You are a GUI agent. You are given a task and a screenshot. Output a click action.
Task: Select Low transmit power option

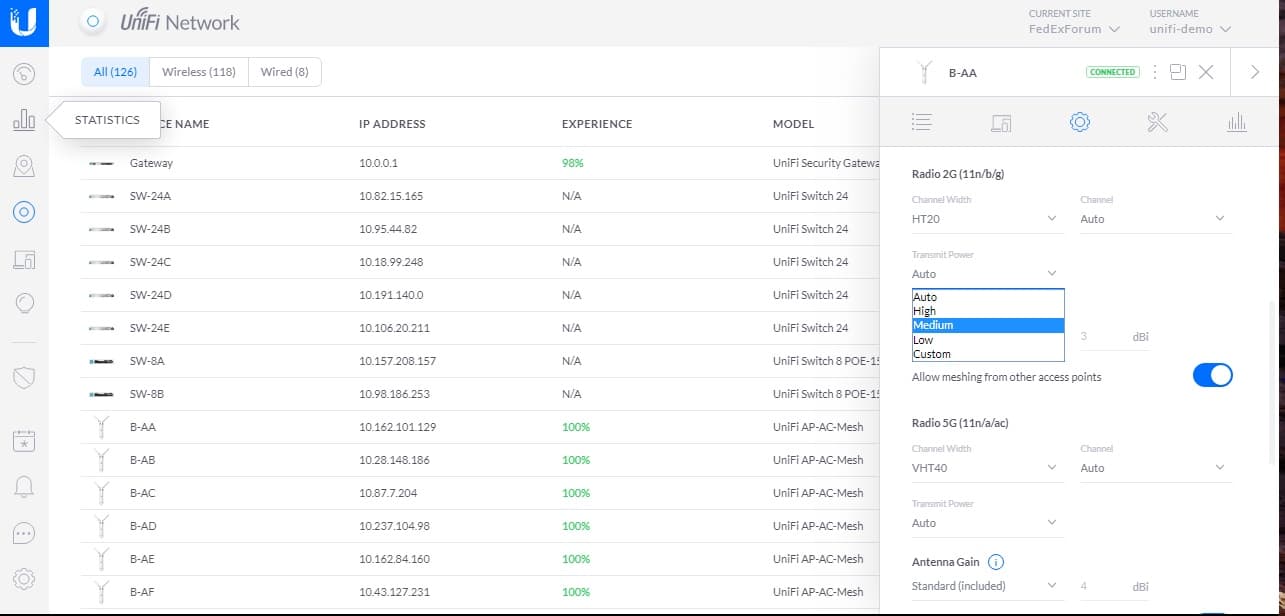coord(988,340)
